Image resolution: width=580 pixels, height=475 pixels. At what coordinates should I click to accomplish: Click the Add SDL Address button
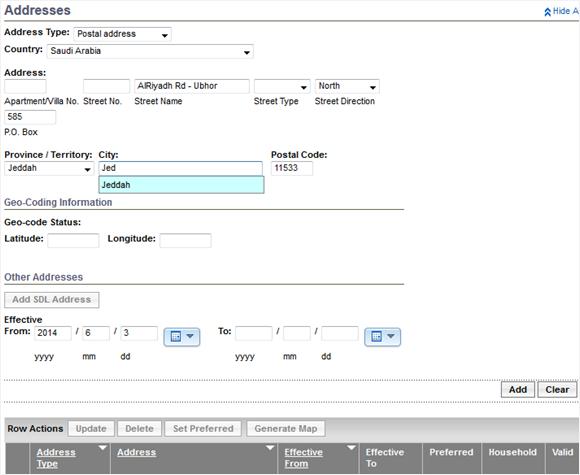click(52, 300)
